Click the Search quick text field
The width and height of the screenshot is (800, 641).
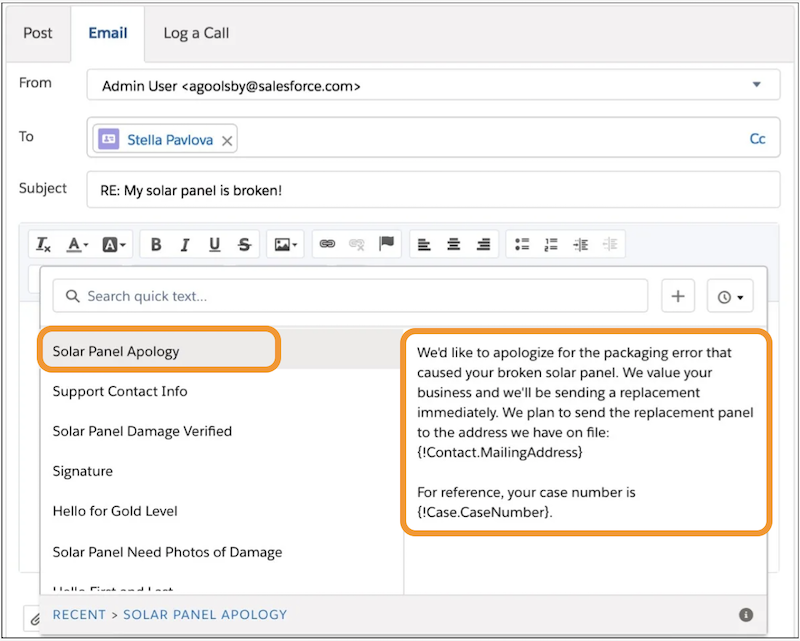350,297
